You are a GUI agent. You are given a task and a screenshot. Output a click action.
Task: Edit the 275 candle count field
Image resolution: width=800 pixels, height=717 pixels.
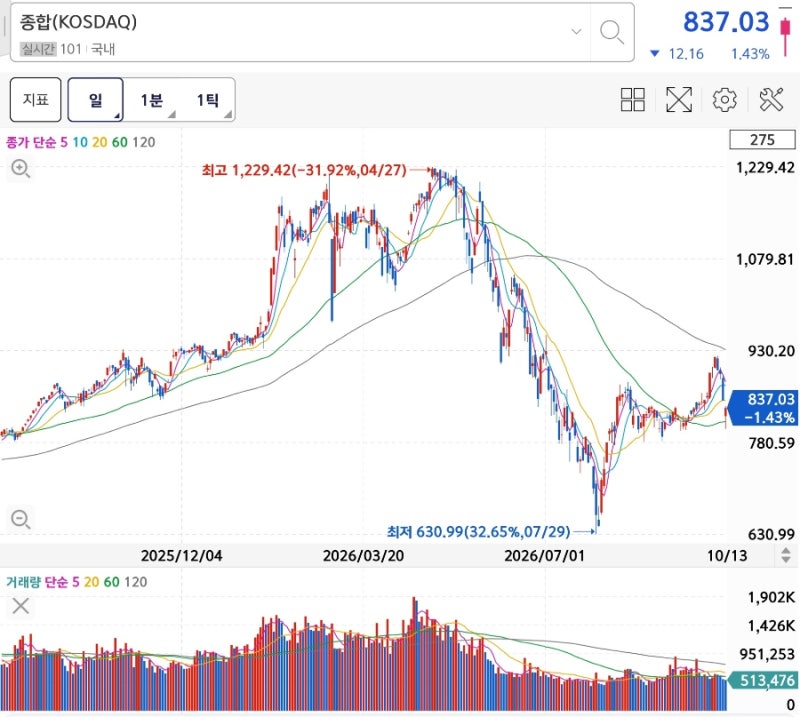click(762, 139)
